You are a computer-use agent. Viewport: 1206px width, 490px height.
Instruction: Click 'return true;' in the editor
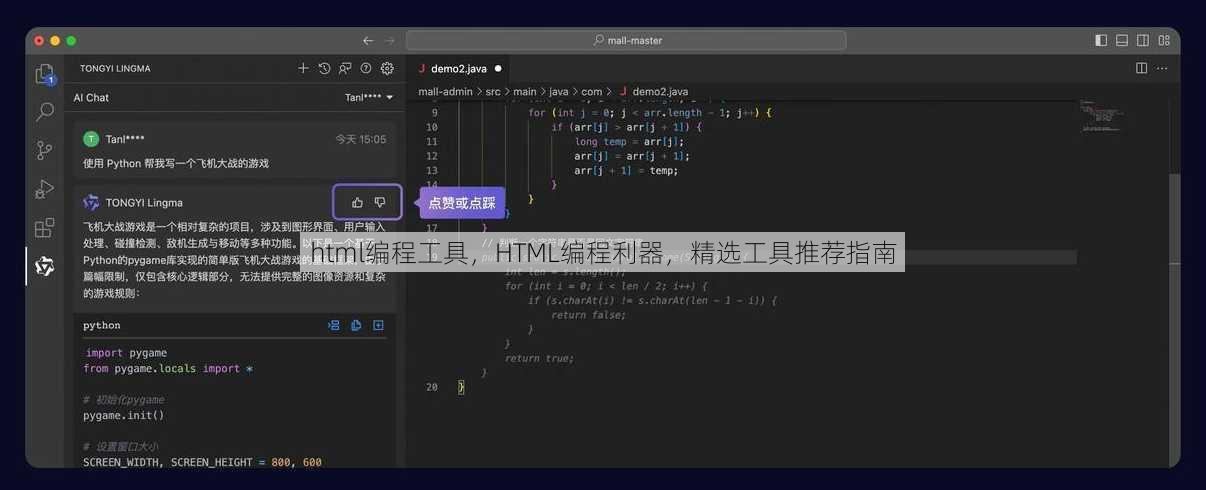coord(539,358)
